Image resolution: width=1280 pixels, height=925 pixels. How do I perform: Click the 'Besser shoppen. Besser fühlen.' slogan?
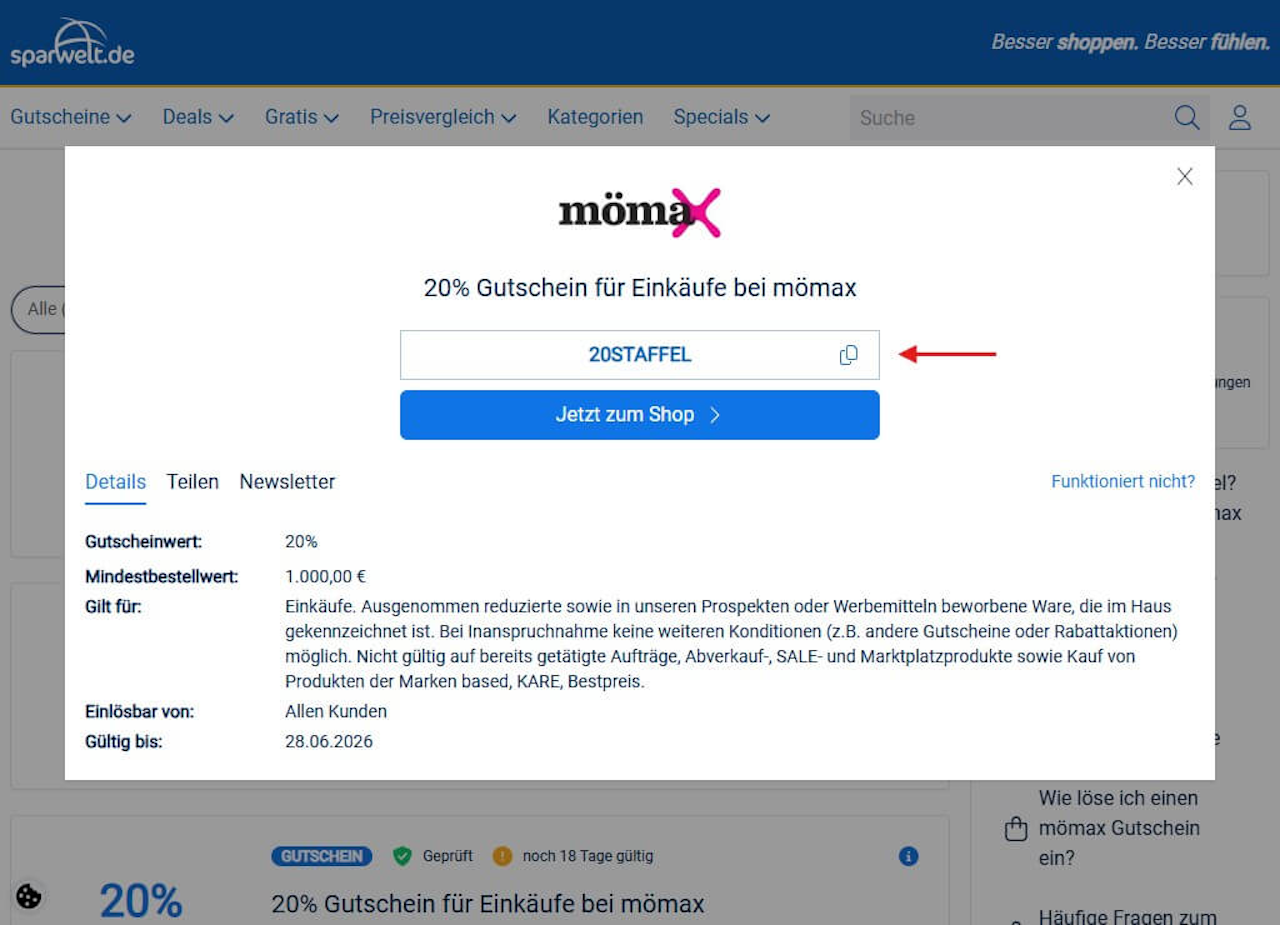tap(1130, 43)
